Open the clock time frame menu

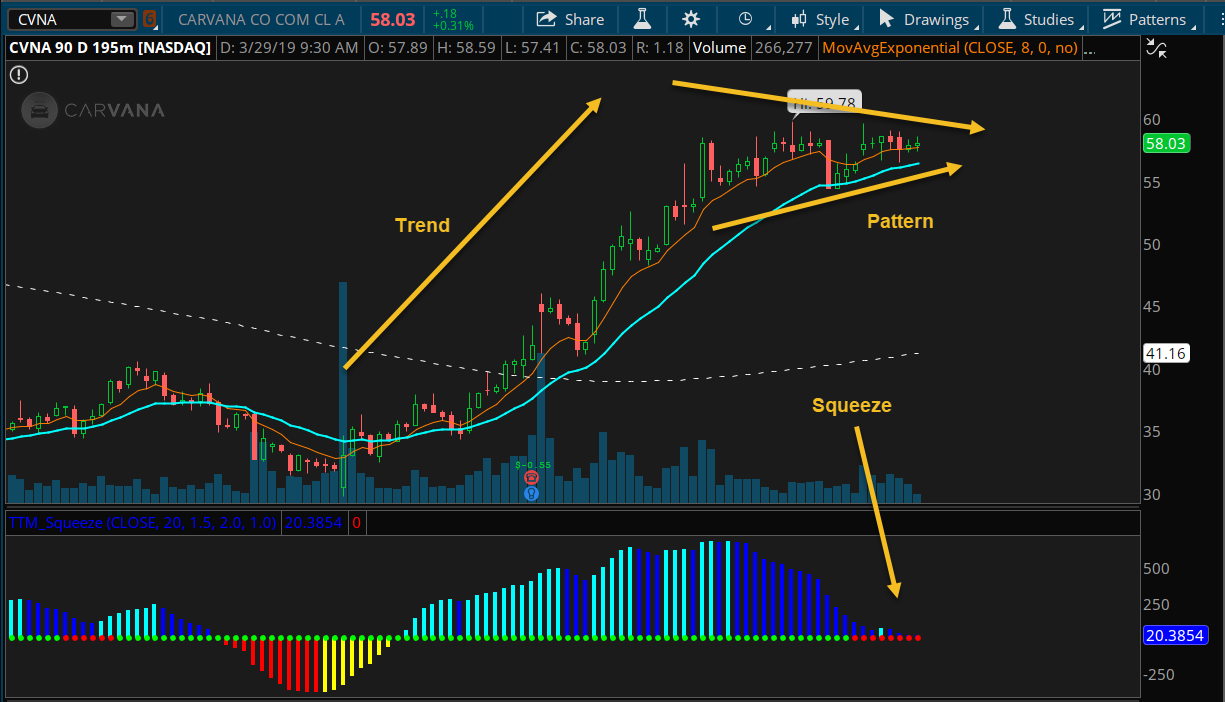[x=746, y=19]
